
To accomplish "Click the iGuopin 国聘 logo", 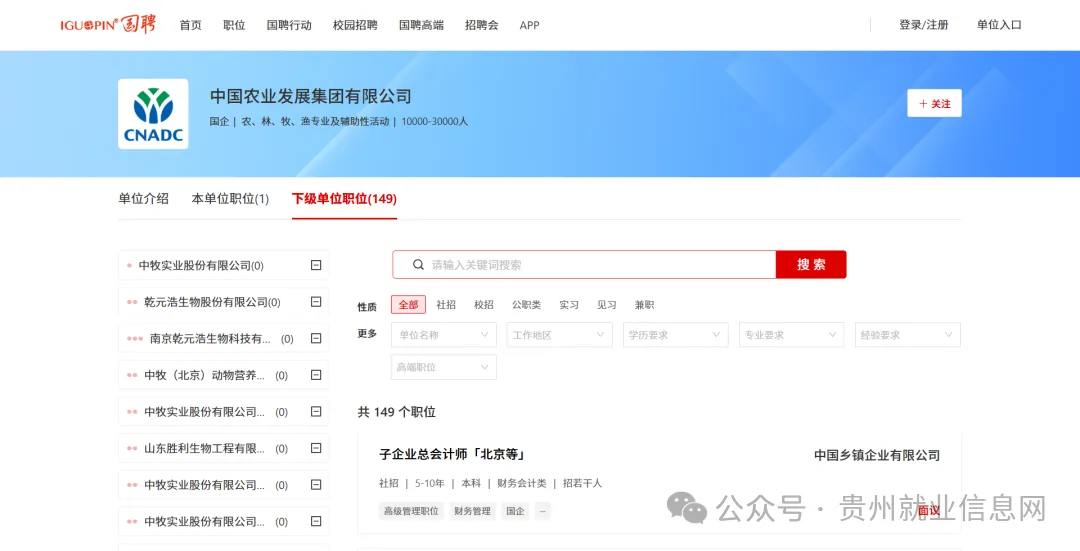I will [x=107, y=25].
